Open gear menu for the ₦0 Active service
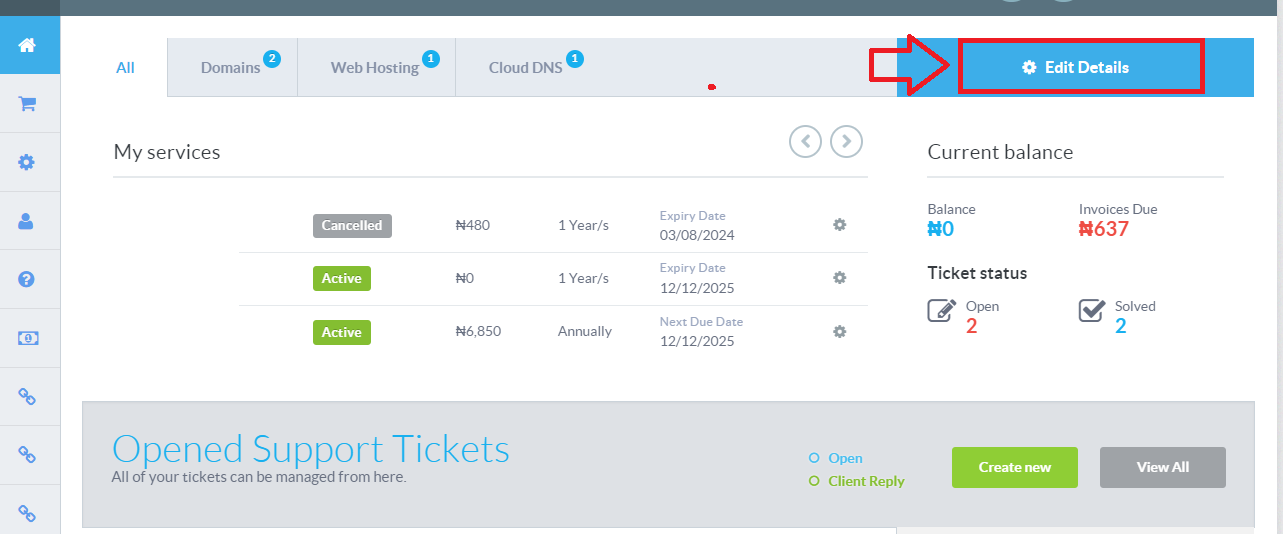 pos(840,278)
